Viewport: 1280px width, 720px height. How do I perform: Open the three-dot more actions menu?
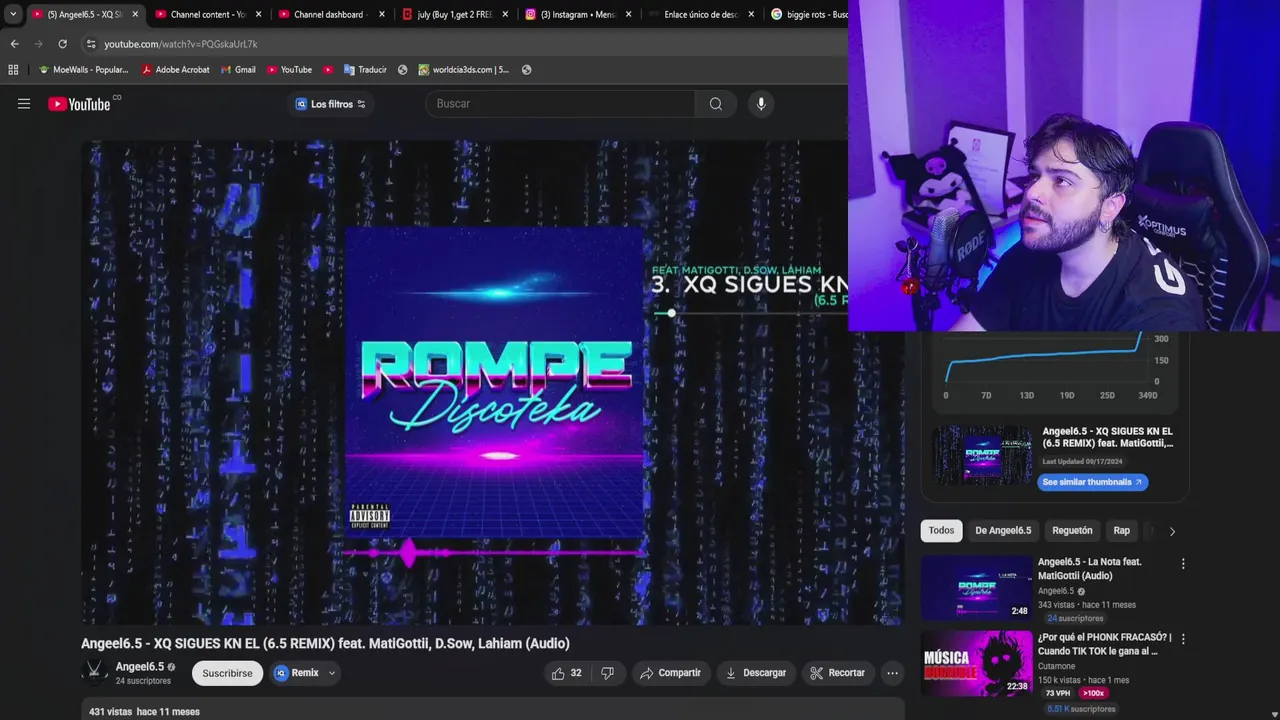(x=892, y=673)
